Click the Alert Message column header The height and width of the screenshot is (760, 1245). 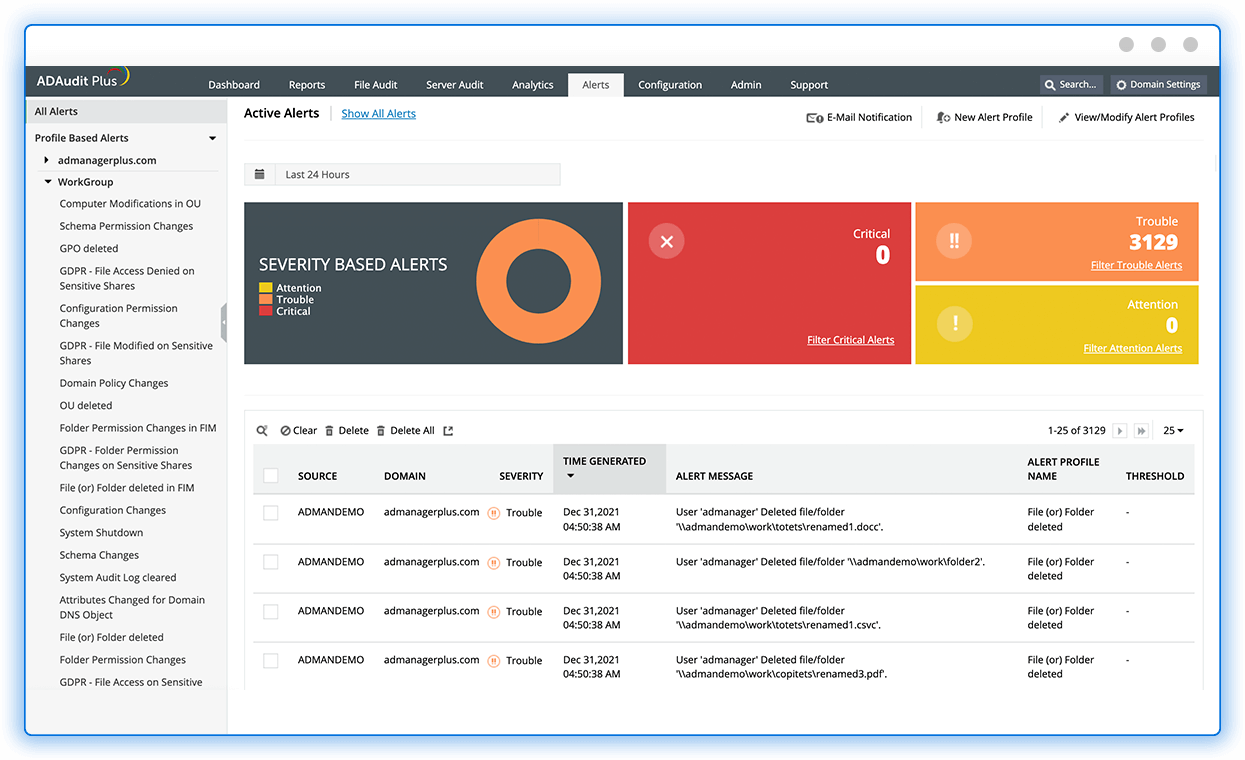(x=715, y=476)
